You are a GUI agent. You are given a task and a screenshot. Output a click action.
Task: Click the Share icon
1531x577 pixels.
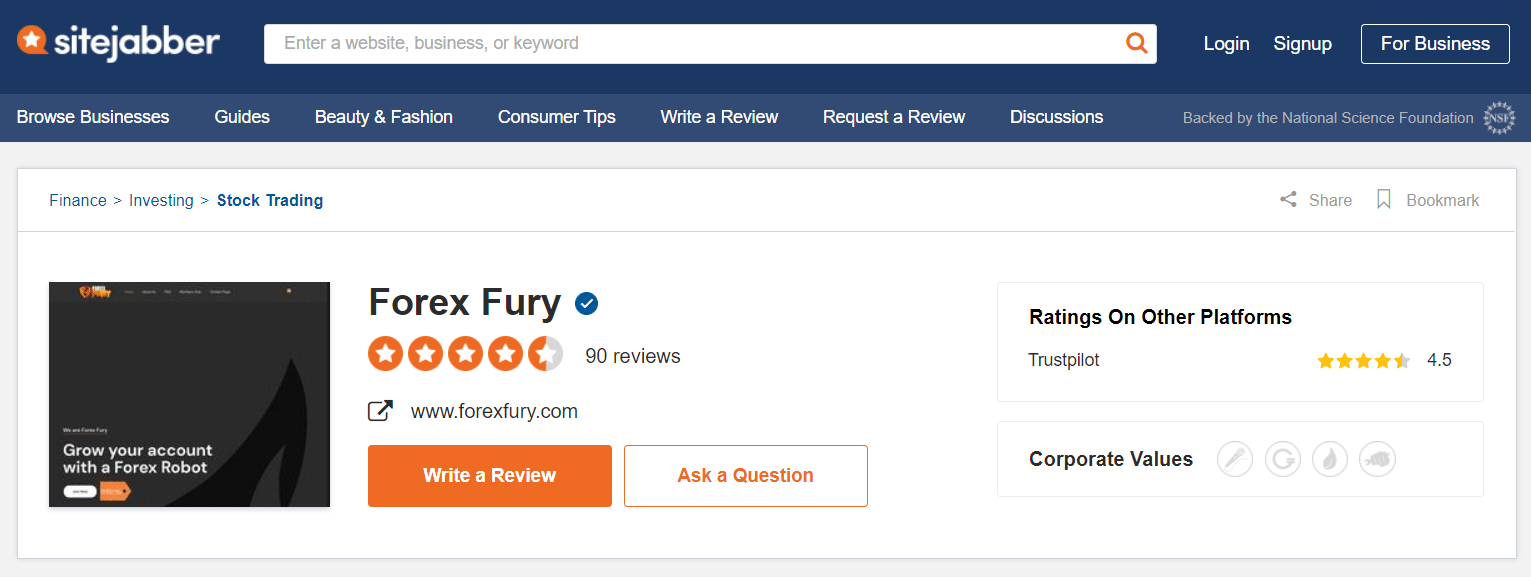pyautogui.click(x=1288, y=200)
